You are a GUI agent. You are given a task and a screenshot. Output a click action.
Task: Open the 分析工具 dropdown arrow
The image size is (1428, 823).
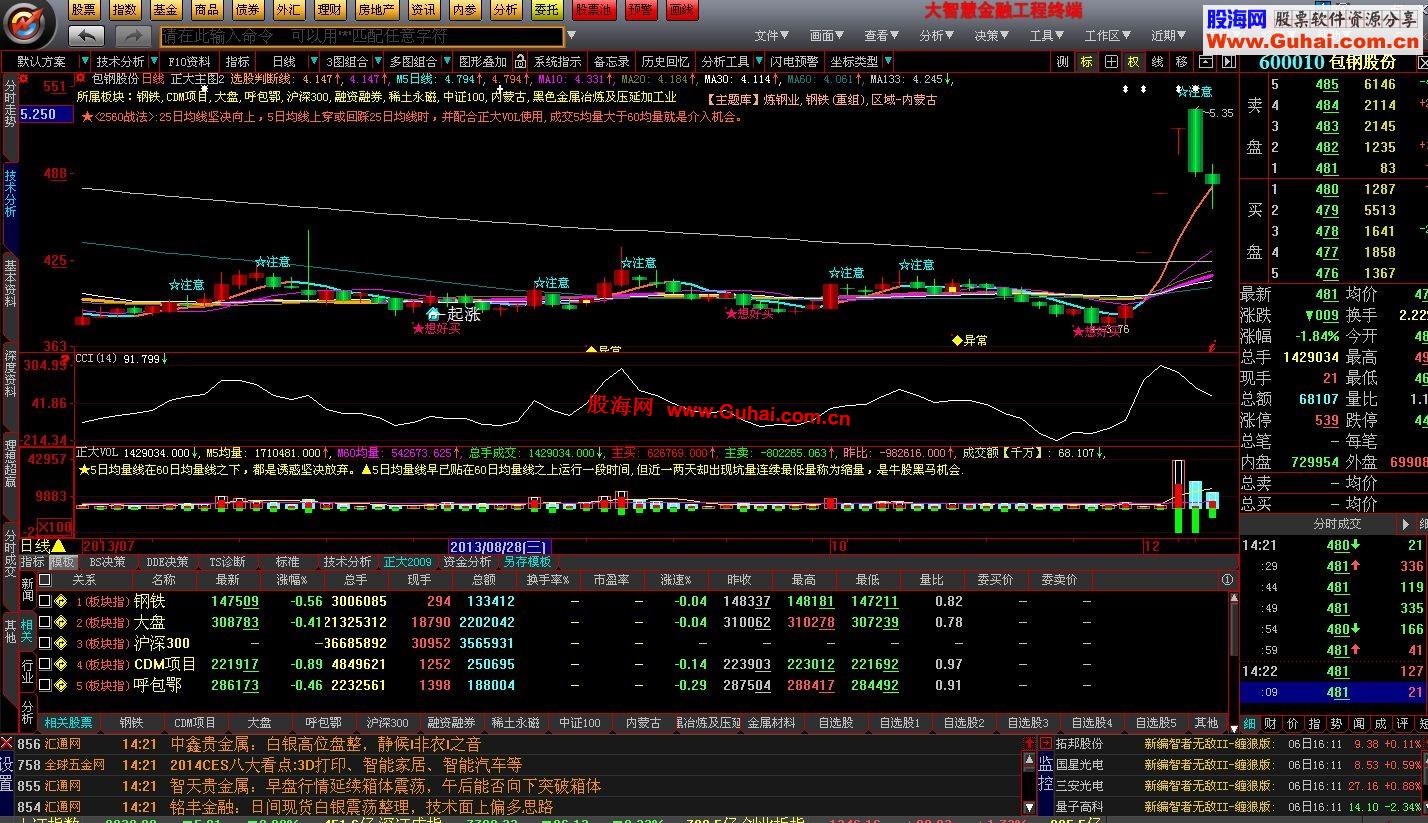point(758,62)
